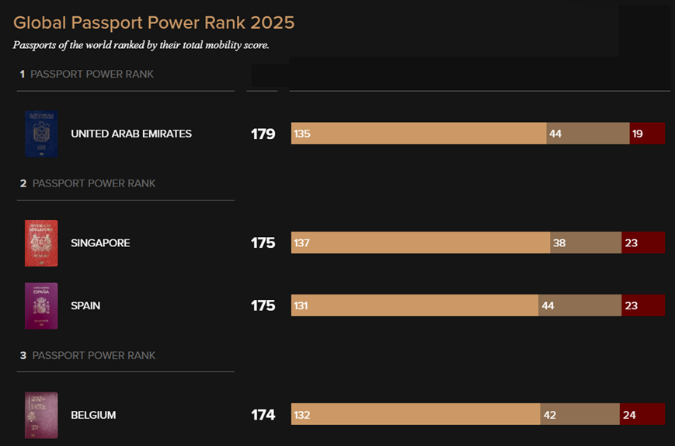The height and width of the screenshot is (446, 675).
Task: Click UAE's dark red segment showing 19
Action: [x=647, y=134]
